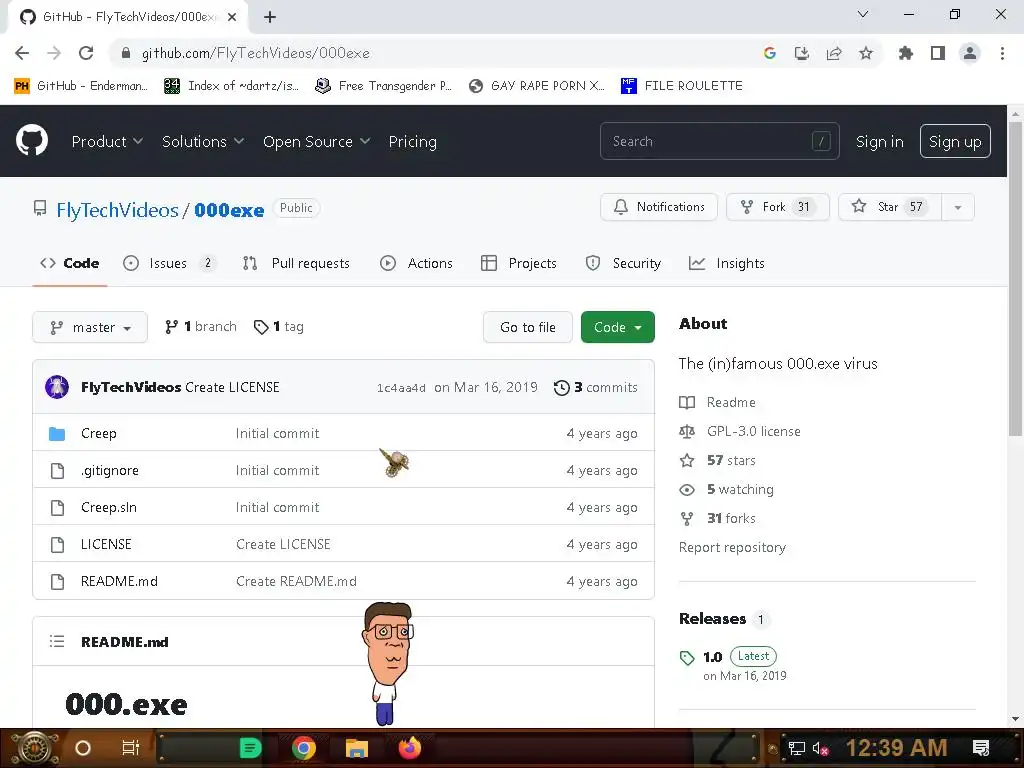Open the Insights tab

pos(726,263)
